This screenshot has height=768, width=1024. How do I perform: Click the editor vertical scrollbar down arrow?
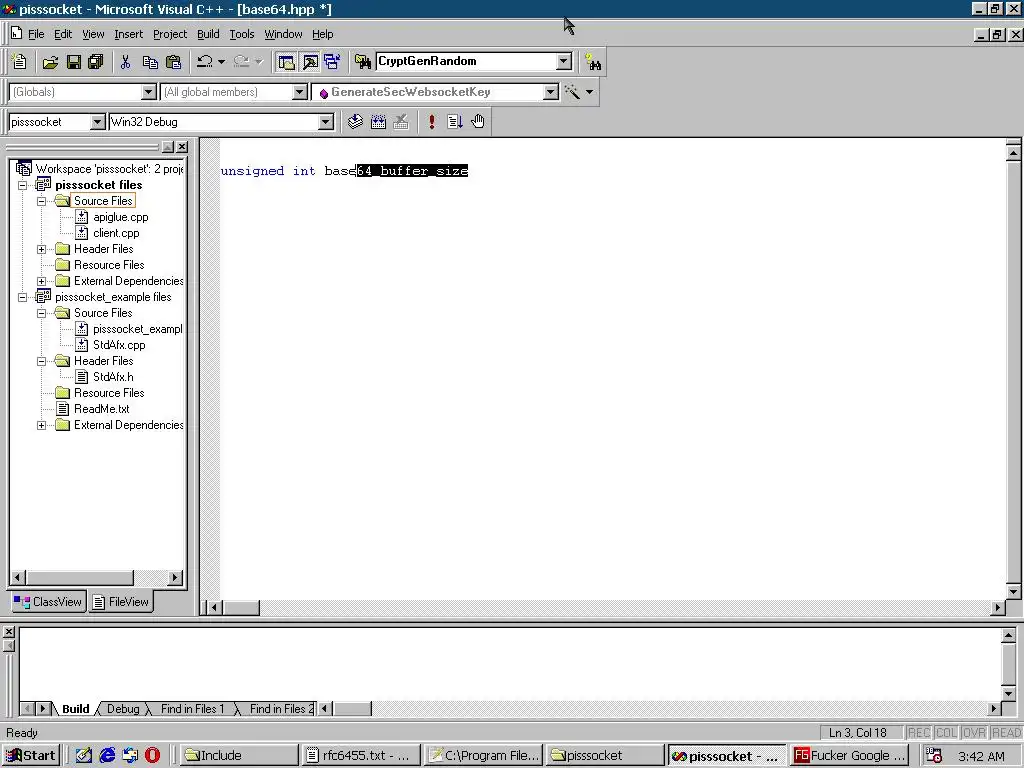(x=1014, y=592)
